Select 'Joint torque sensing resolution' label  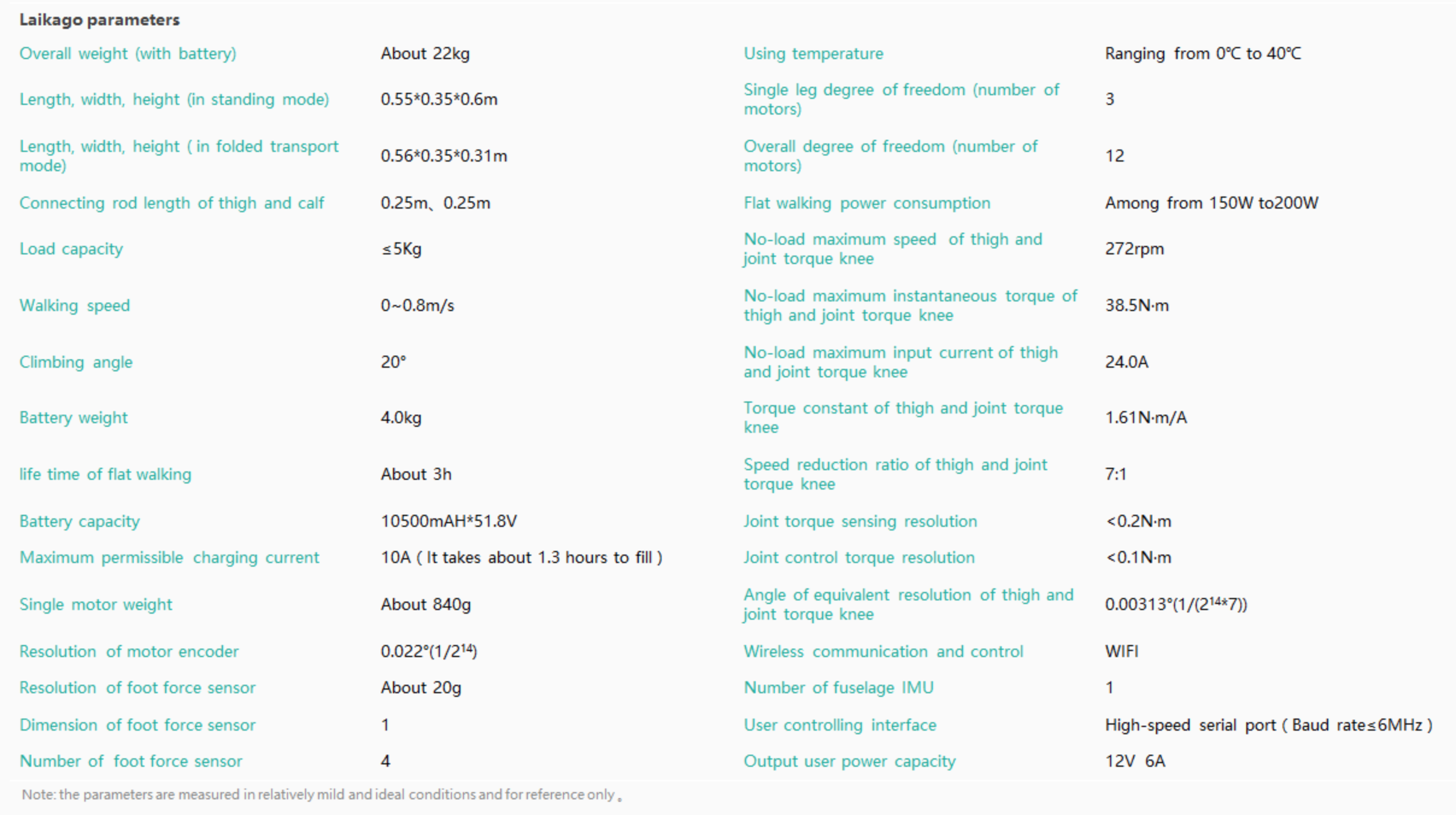point(860,521)
